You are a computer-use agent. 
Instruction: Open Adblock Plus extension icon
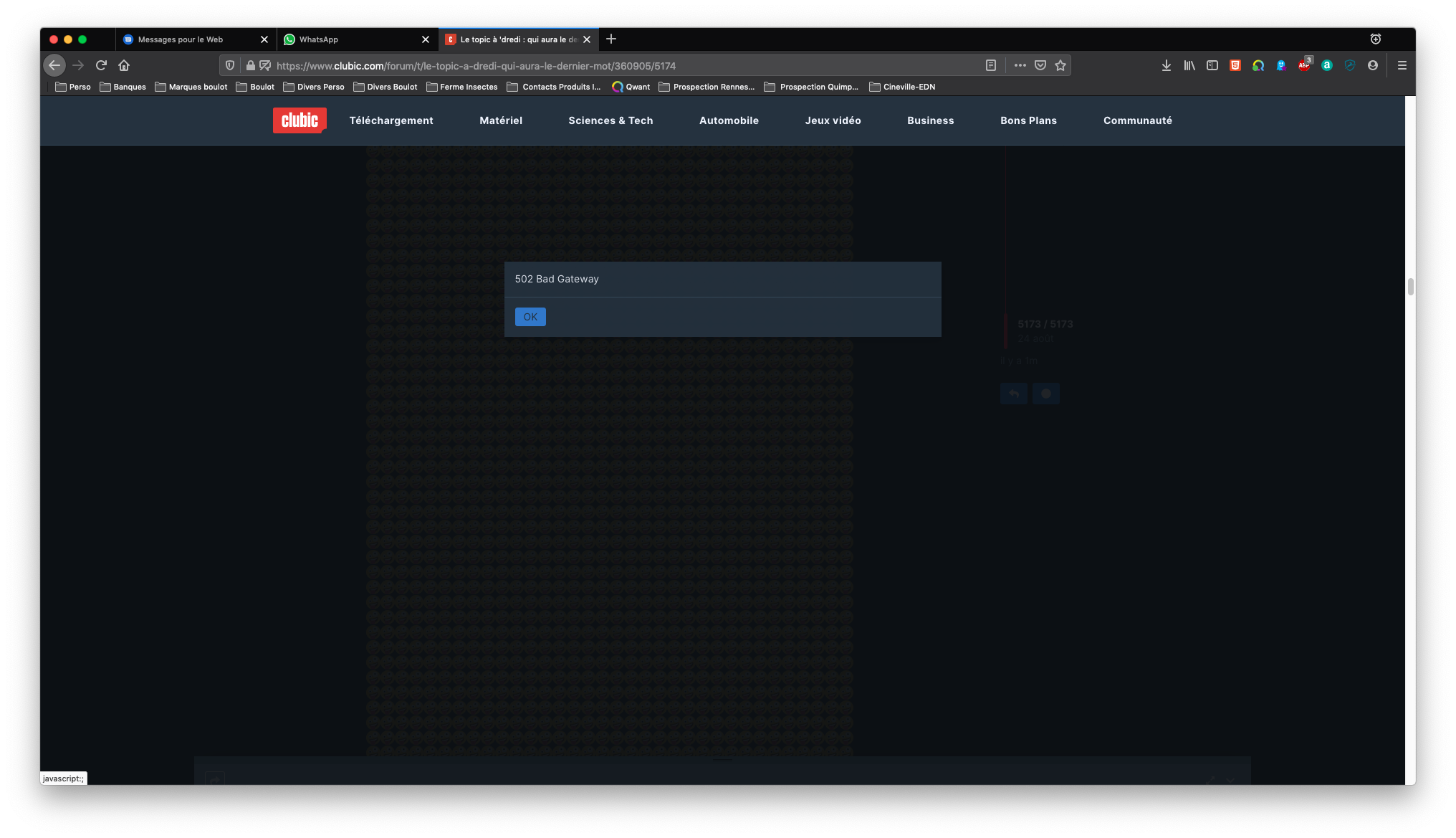[1303, 65]
